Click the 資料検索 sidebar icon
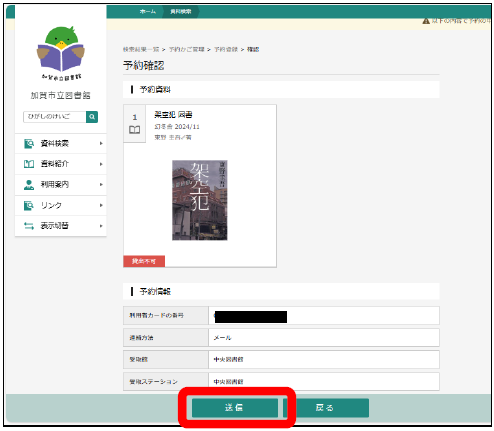Screen dimensions: 494x431 click(x=29, y=144)
